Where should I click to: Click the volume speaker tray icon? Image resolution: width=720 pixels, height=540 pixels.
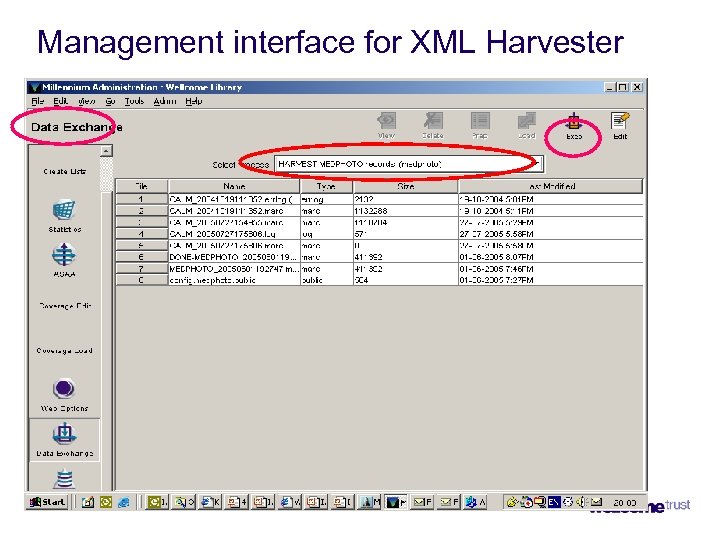tap(581, 502)
